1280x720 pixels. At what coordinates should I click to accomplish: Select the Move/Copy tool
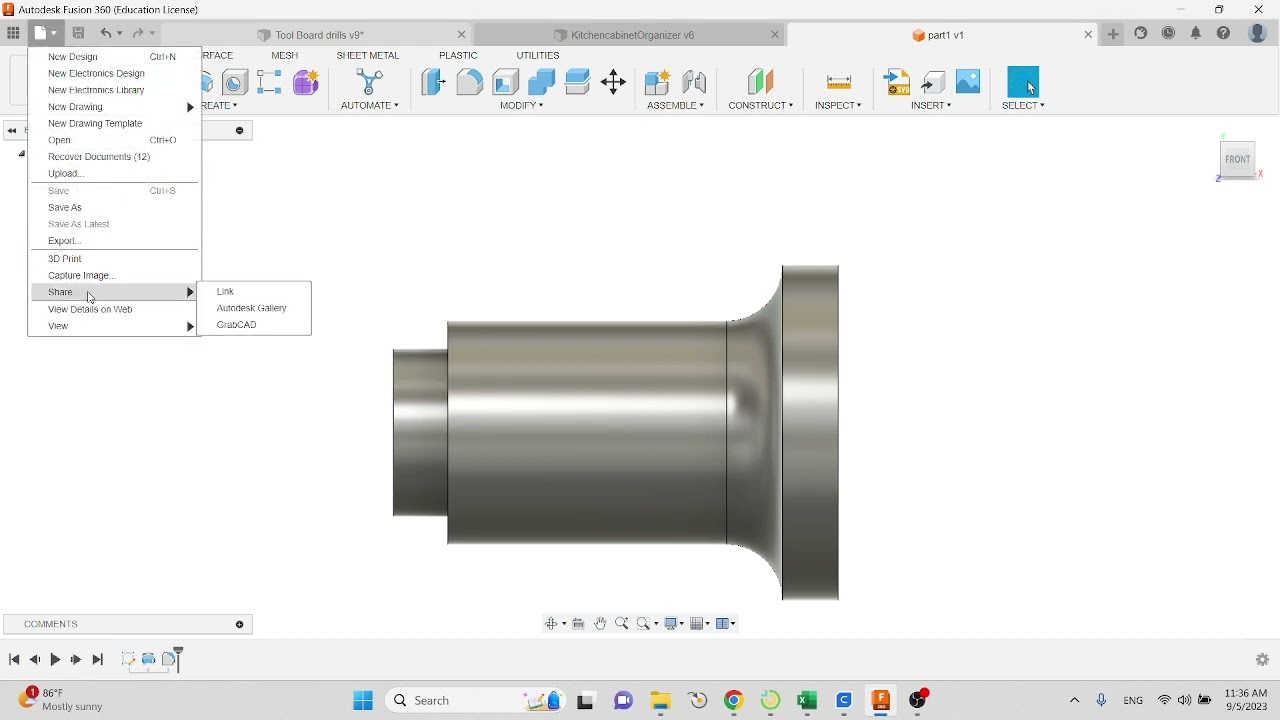614,82
